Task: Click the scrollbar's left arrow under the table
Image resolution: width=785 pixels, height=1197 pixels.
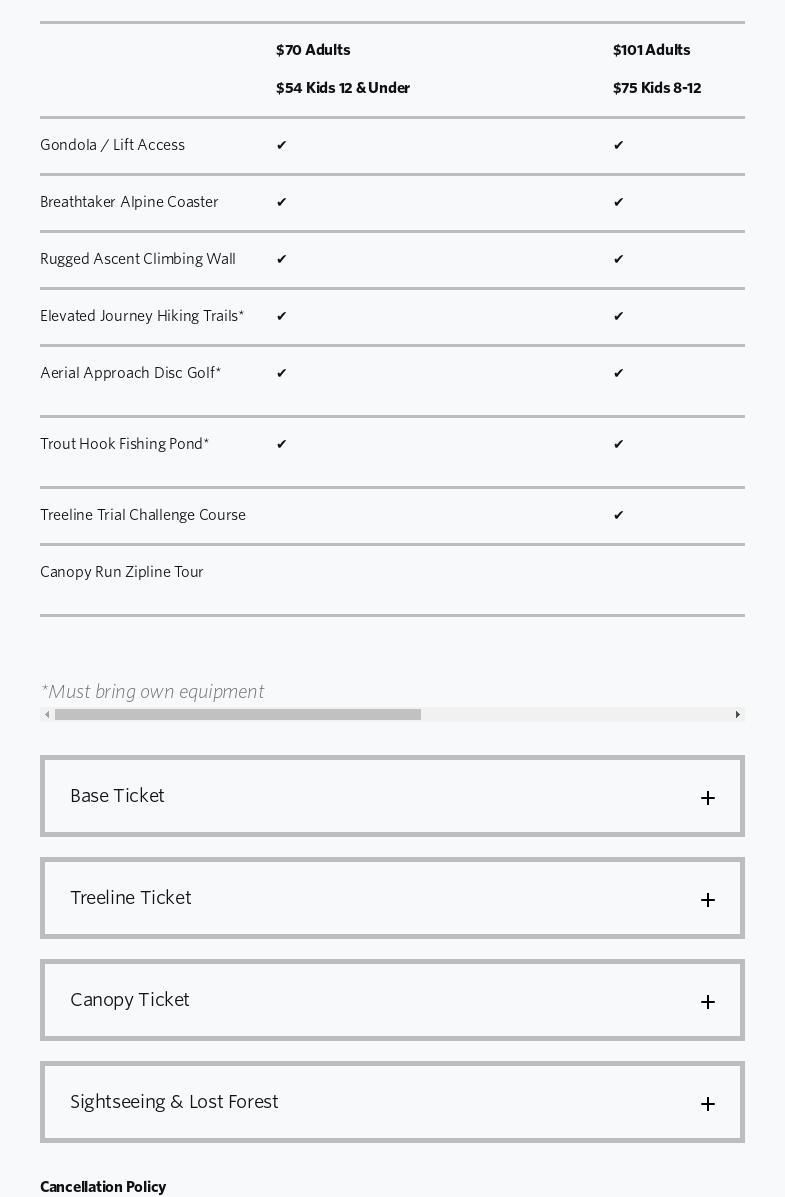Action: tap(47, 715)
